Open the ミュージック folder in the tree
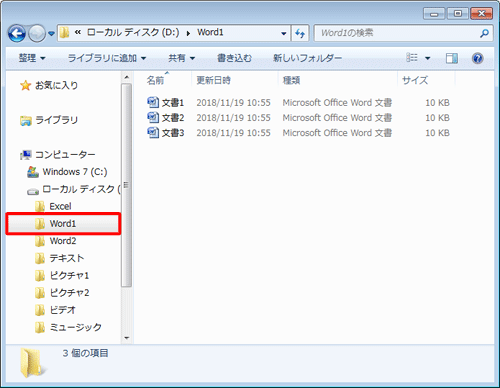 [x=76, y=327]
